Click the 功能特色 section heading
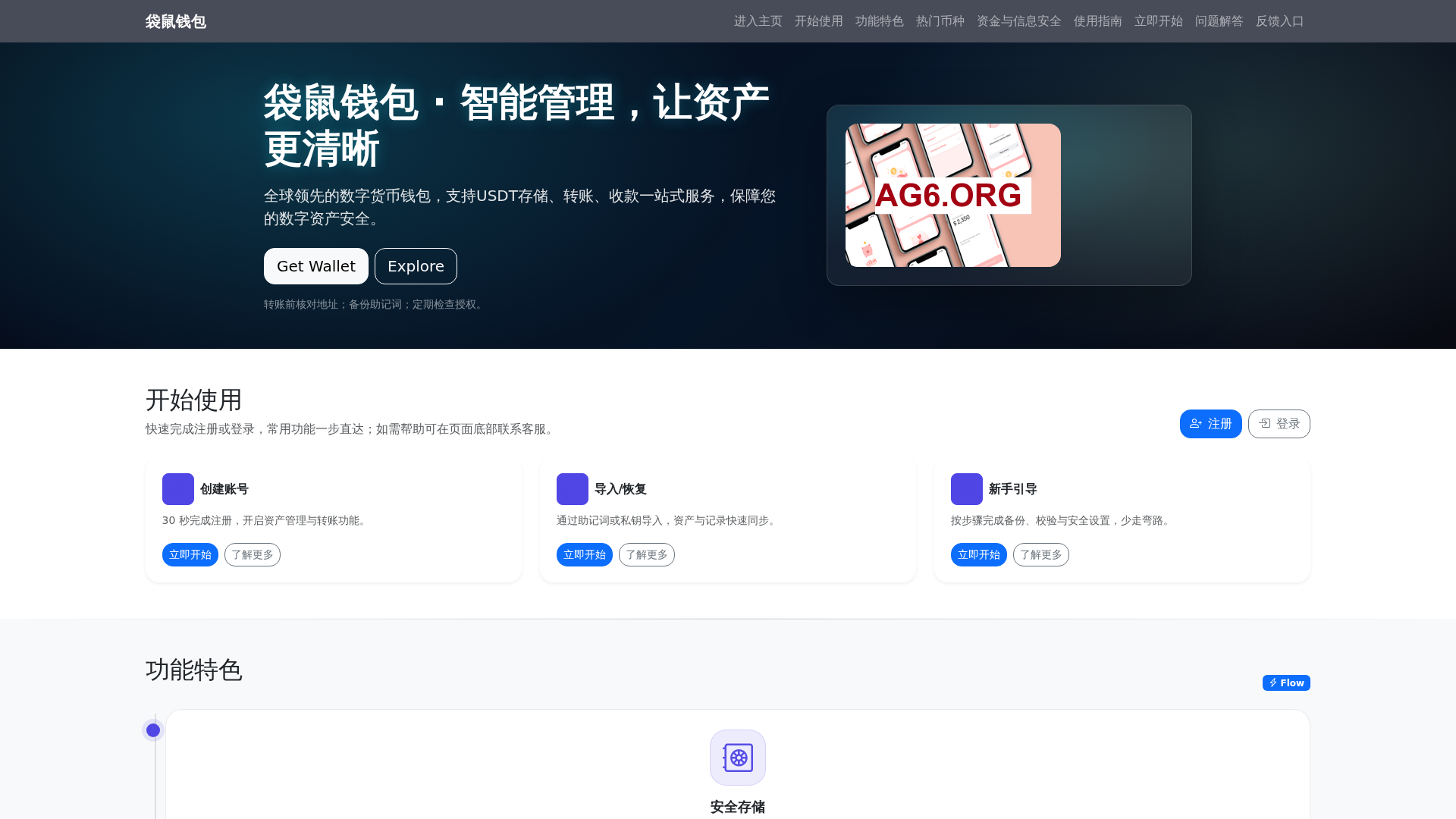Image resolution: width=1456 pixels, height=819 pixels. click(x=194, y=670)
